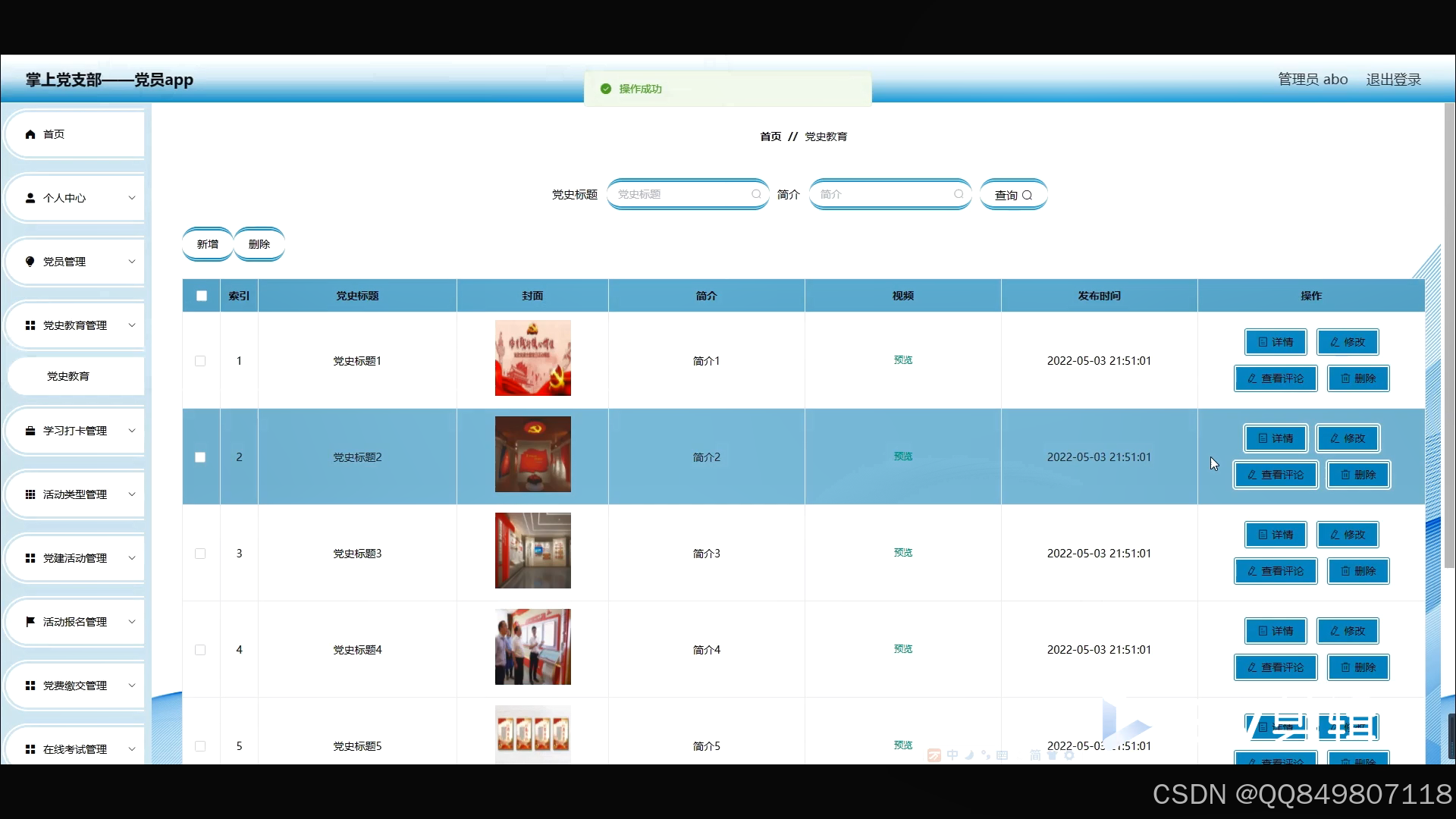The width and height of the screenshot is (1456, 819).
Task: Click magnifier icon inside 简介 input
Action: pos(959,195)
